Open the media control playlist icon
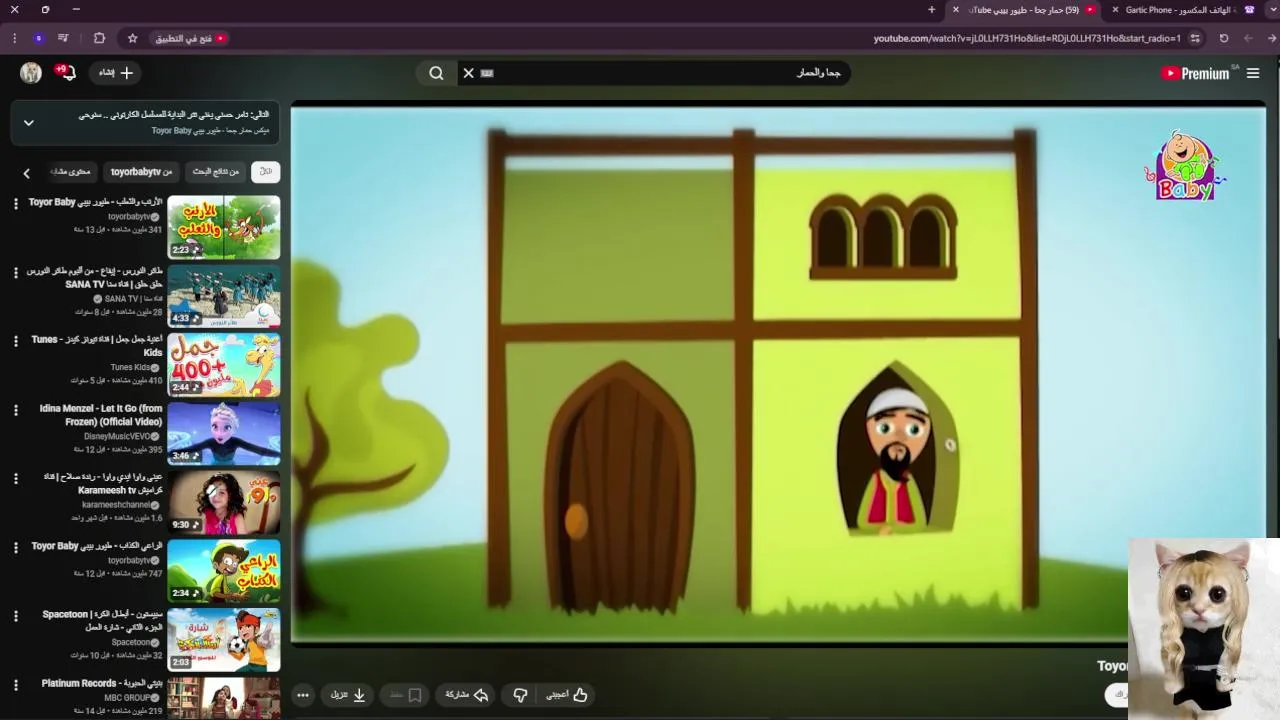The width and height of the screenshot is (1280, 720). [x=63, y=38]
